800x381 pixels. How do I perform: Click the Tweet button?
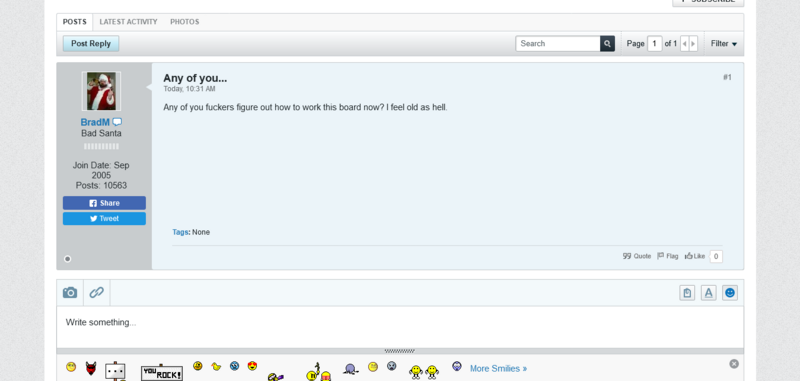coord(104,218)
